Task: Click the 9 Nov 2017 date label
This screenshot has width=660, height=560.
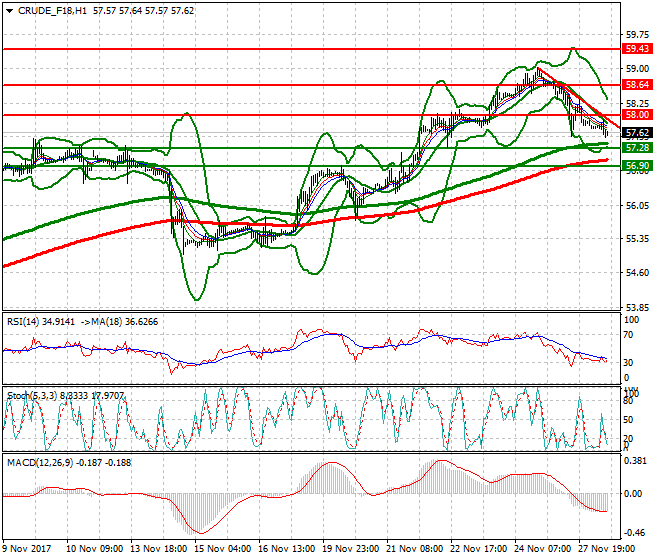Action: pyautogui.click(x=27, y=549)
